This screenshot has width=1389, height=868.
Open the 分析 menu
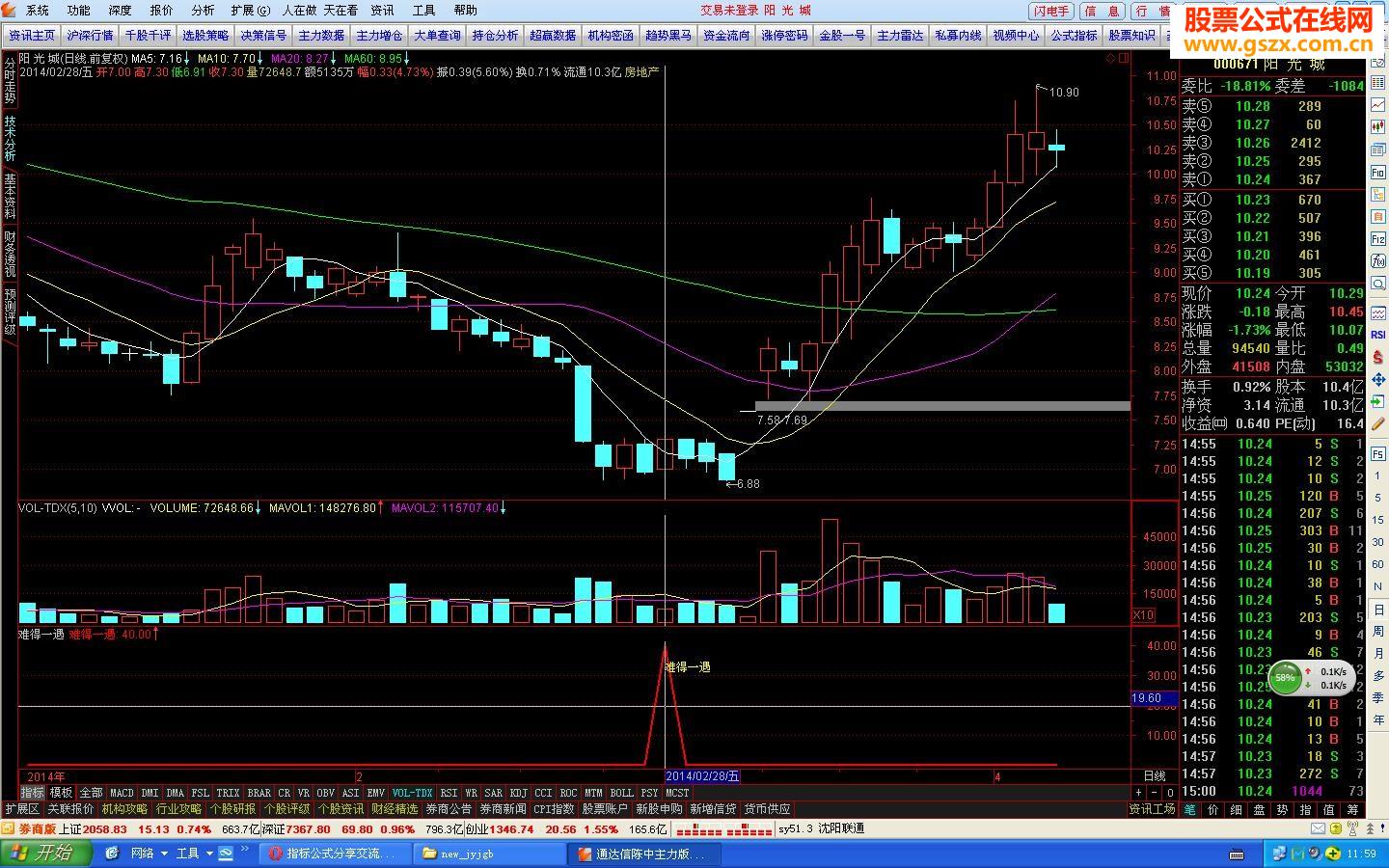(204, 10)
